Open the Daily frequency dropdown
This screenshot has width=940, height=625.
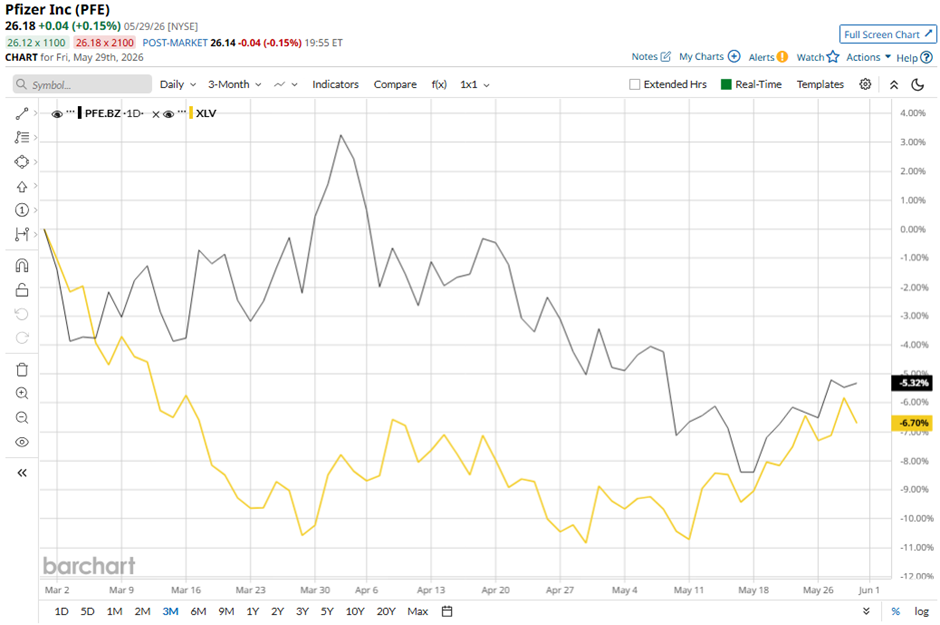tap(178, 84)
